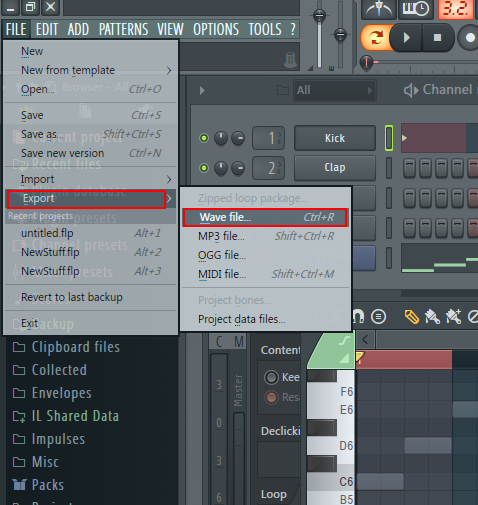This screenshot has width=478, height=505.
Task: Click the piano roll options menu icon
Action: (379, 317)
